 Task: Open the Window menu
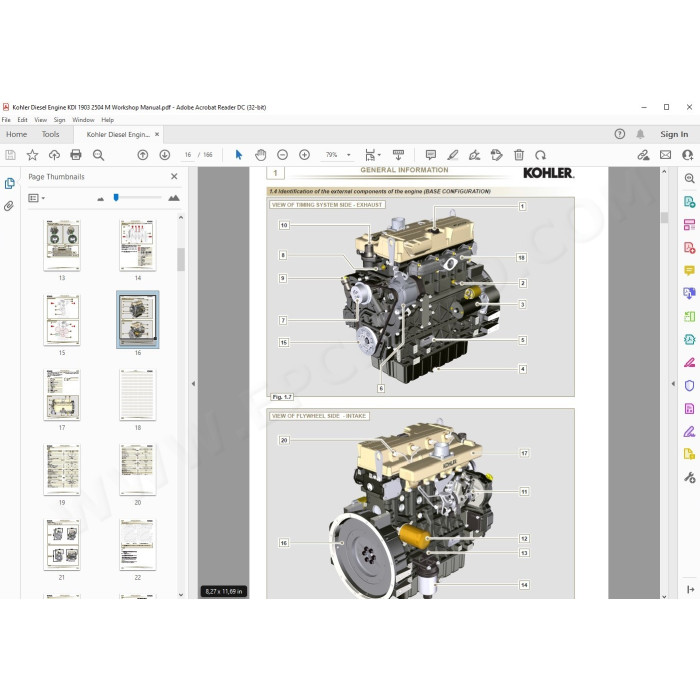point(83,120)
